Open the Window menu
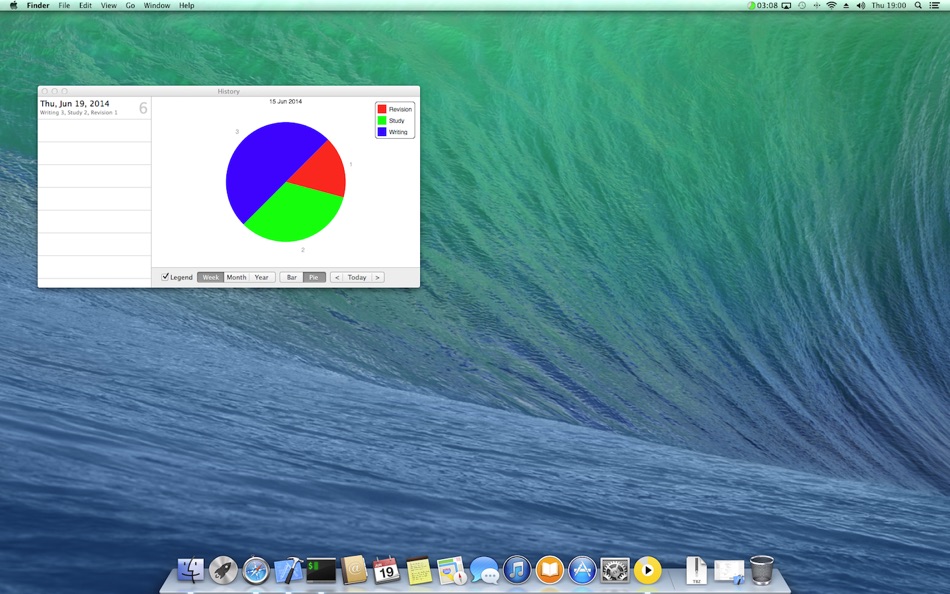The width and height of the screenshot is (950, 594). [x=157, y=5]
